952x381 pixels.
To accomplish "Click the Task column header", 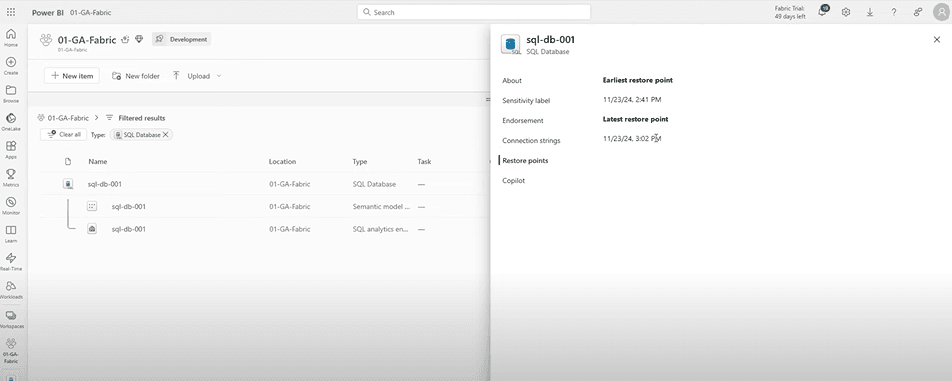I will click(424, 161).
